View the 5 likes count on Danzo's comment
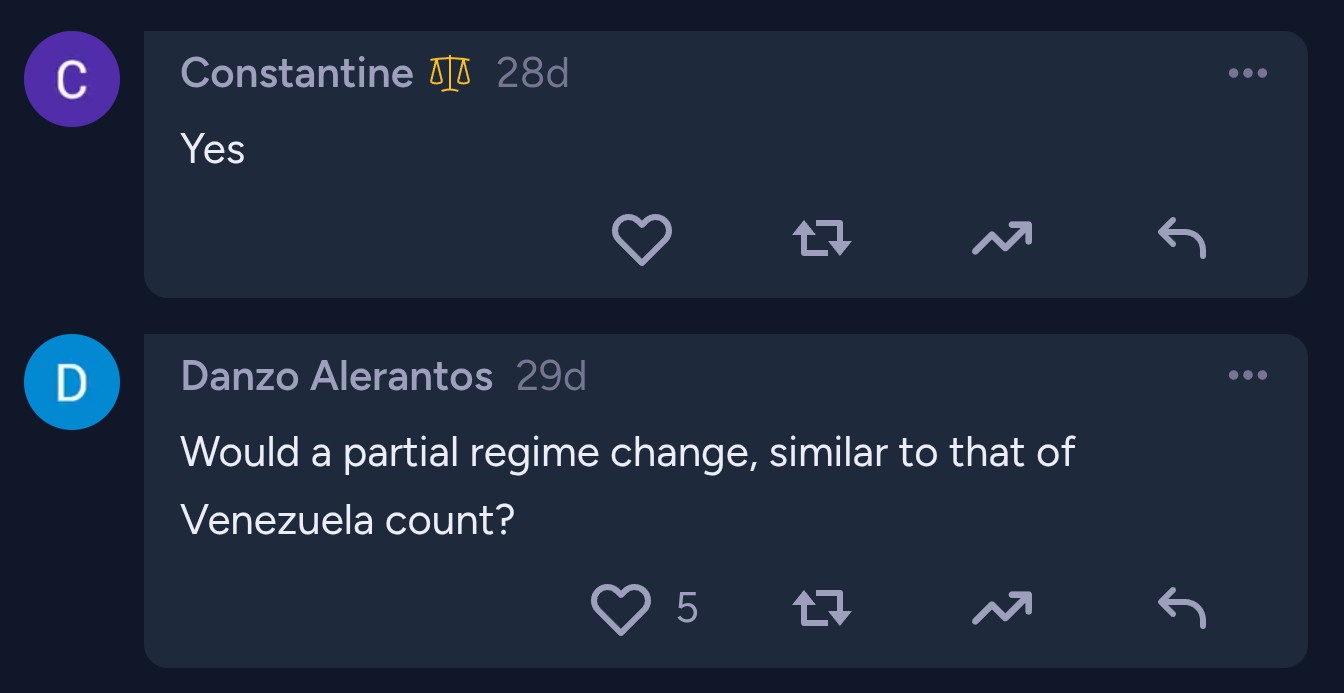Image resolution: width=1344 pixels, height=693 pixels. (687, 608)
